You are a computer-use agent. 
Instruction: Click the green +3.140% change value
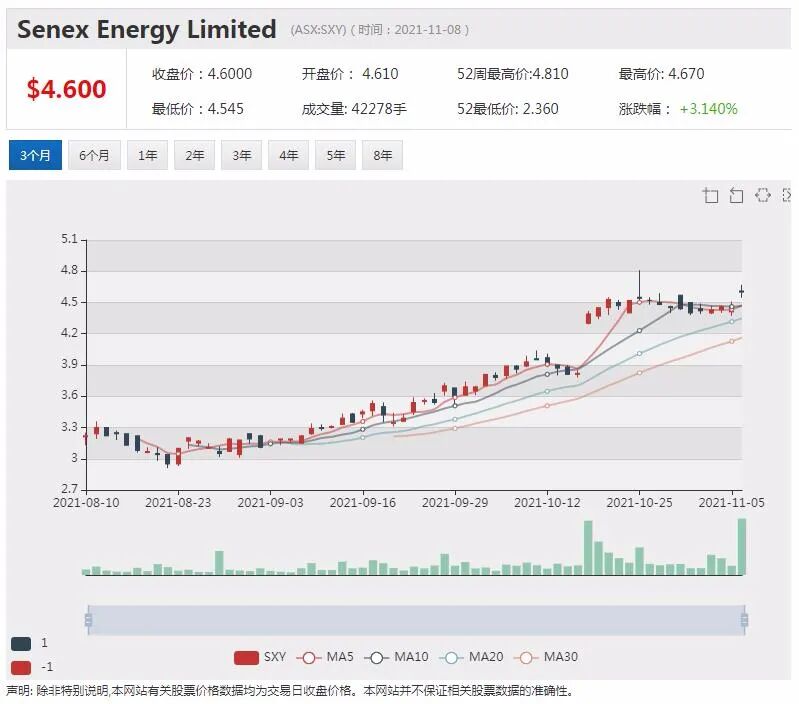point(708,109)
